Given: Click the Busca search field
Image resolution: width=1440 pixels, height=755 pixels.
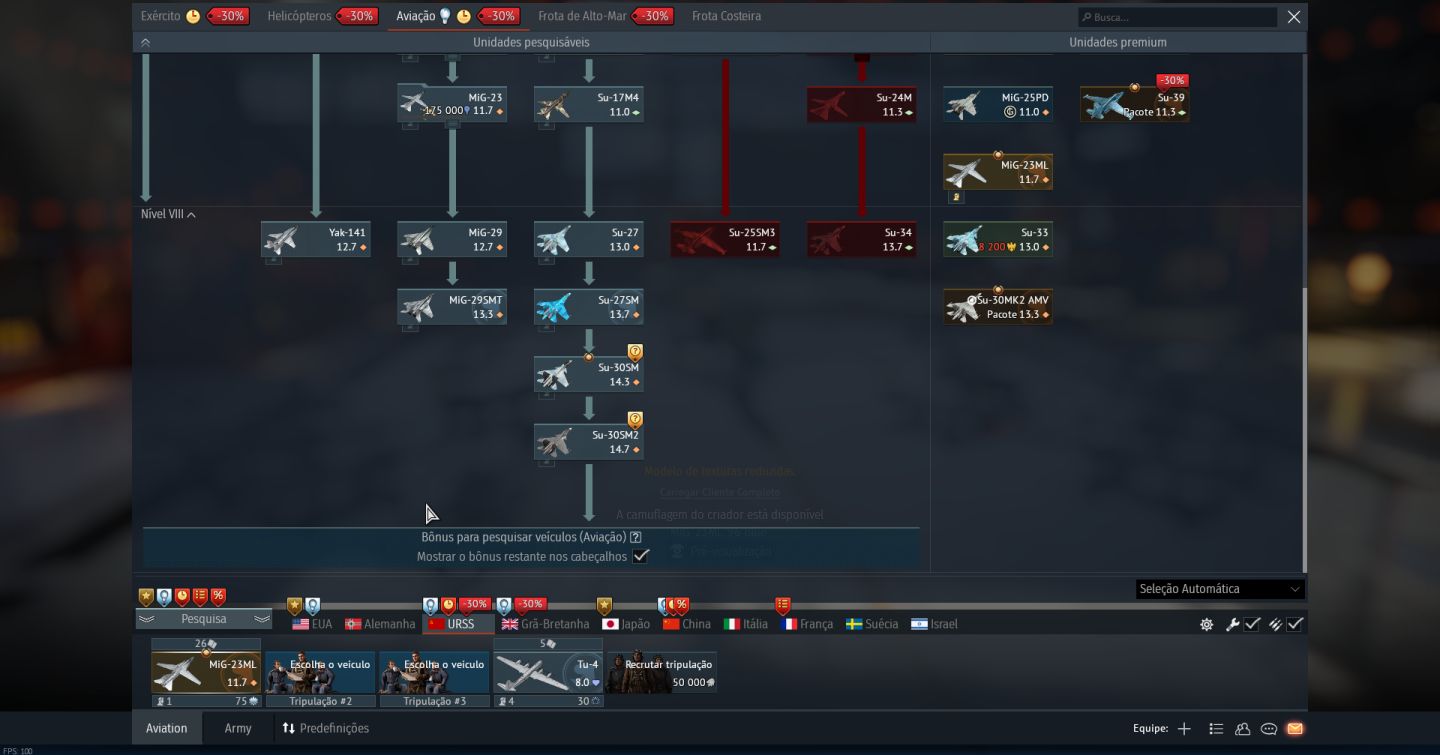Looking at the screenshot, I should click(x=1177, y=17).
